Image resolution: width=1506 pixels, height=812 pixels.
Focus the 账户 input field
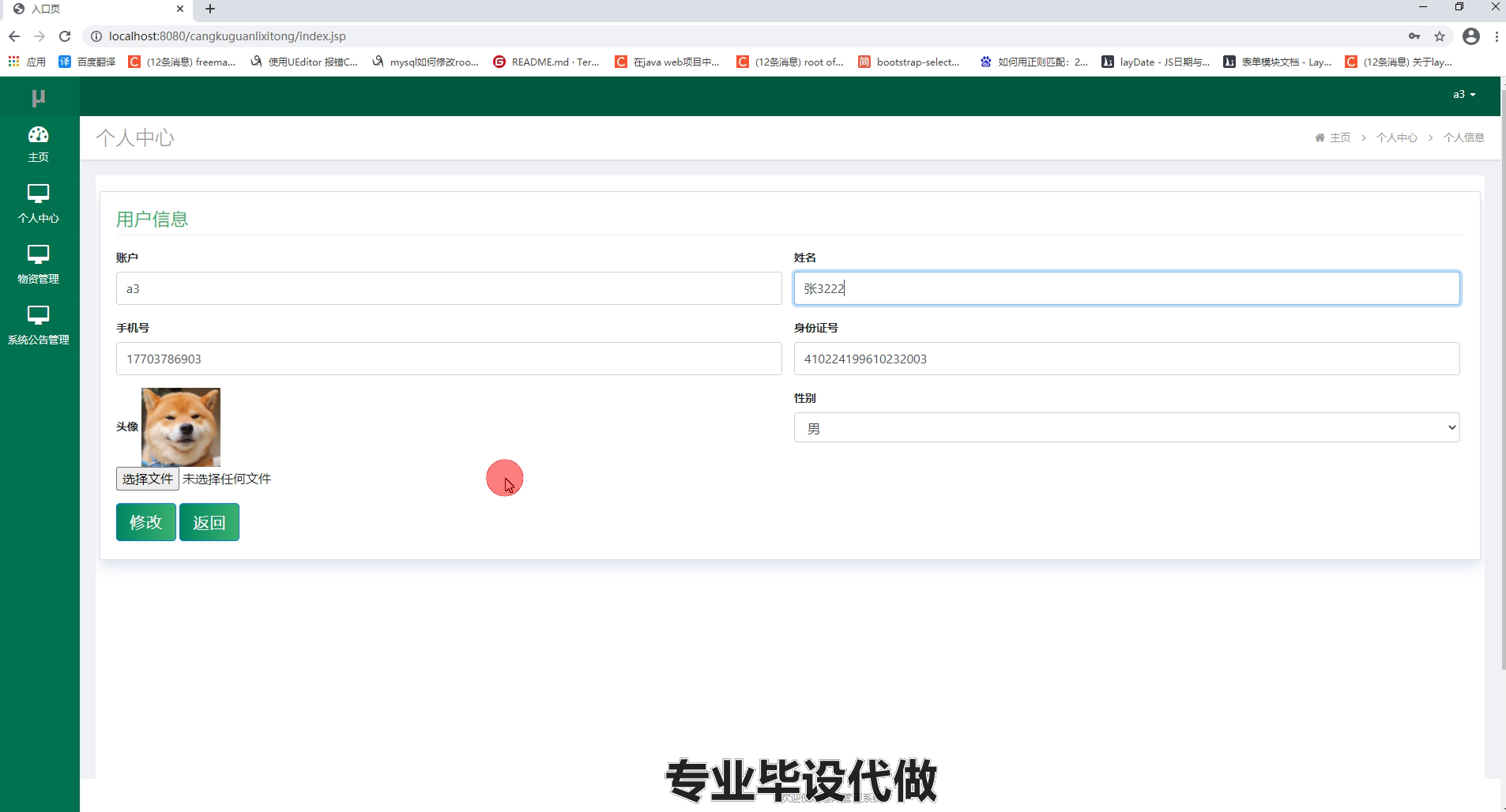click(449, 288)
